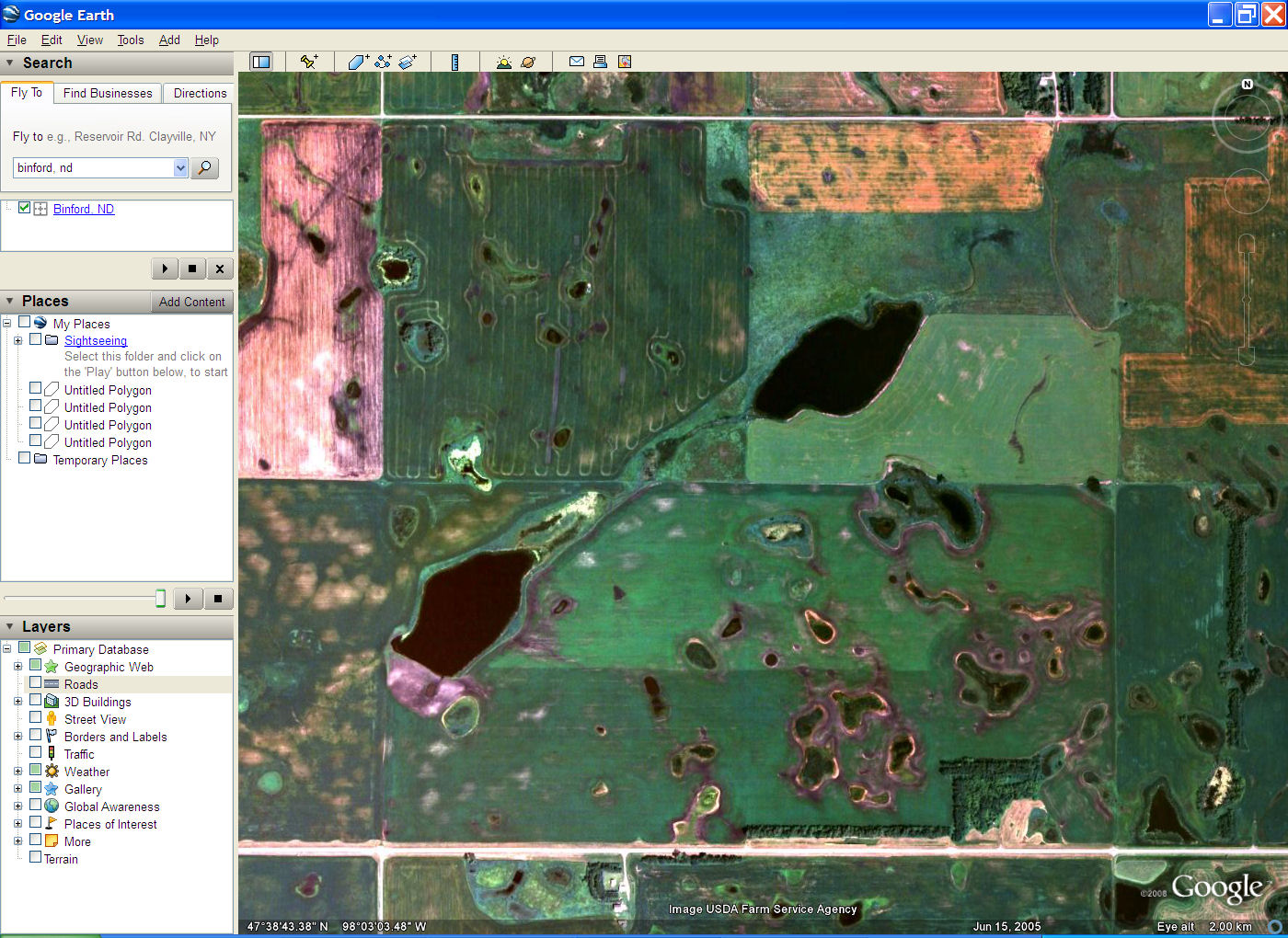Open the File menu
Screen dimensions: 1288x938
pos(17,40)
